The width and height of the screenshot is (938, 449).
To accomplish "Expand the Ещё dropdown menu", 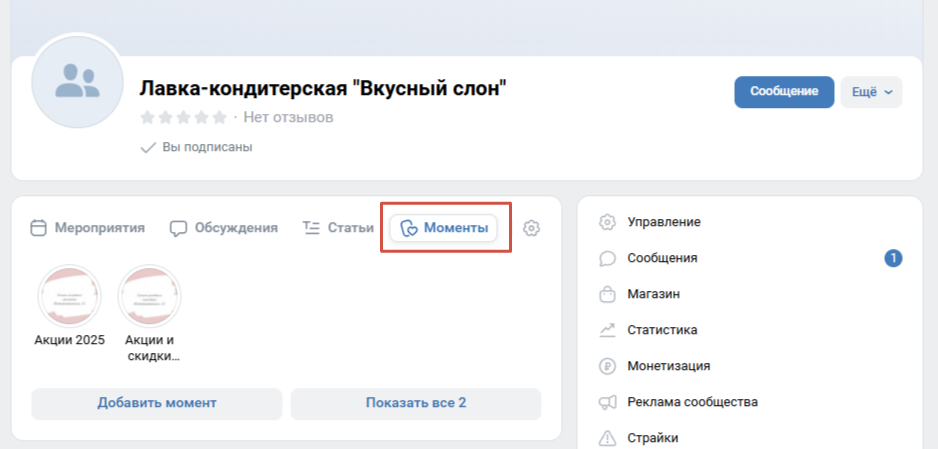I will click(x=871, y=91).
